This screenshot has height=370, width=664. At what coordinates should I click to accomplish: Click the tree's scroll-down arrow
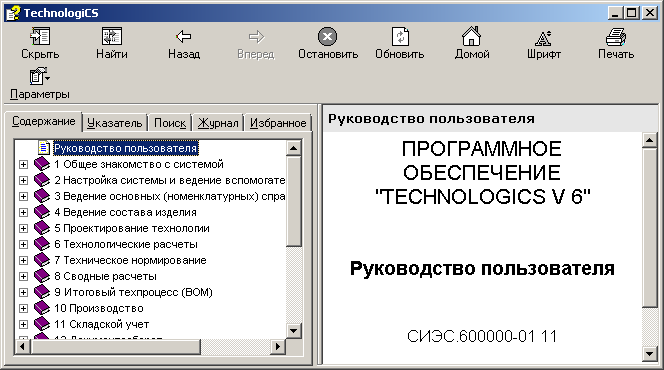pos(293,331)
